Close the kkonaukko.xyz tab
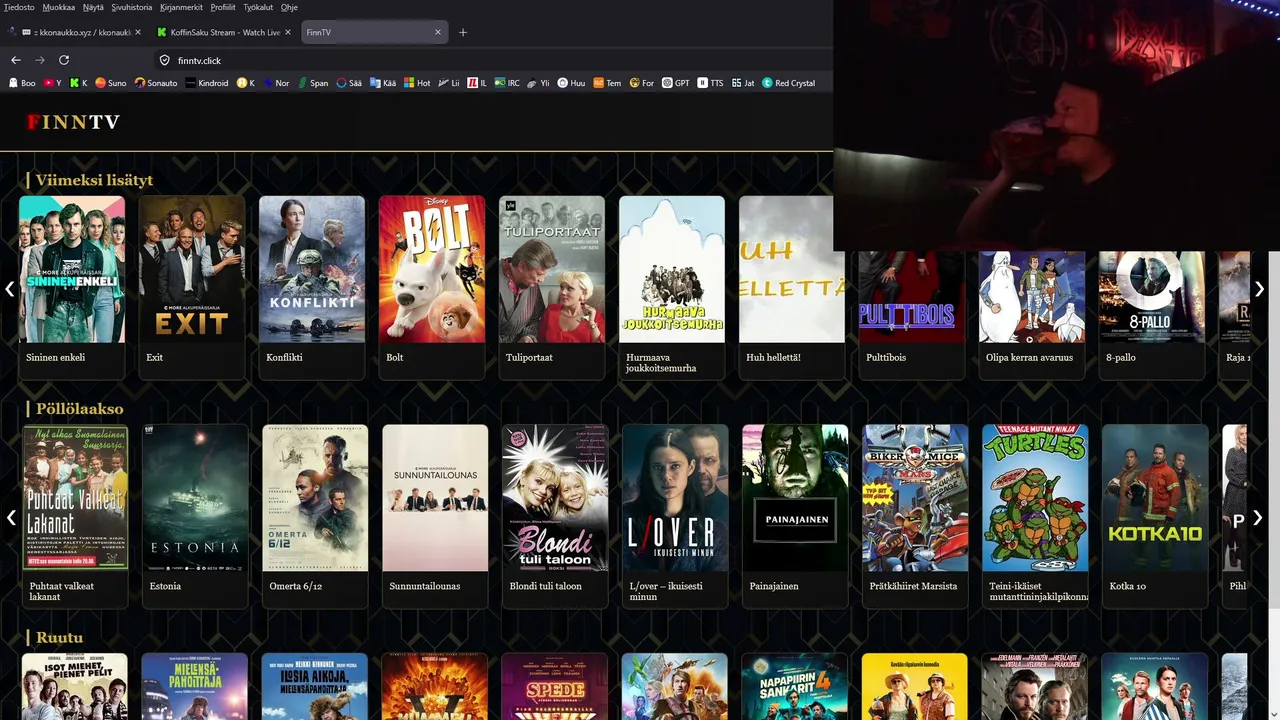The height and width of the screenshot is (720, 1280). pos(138,32)
